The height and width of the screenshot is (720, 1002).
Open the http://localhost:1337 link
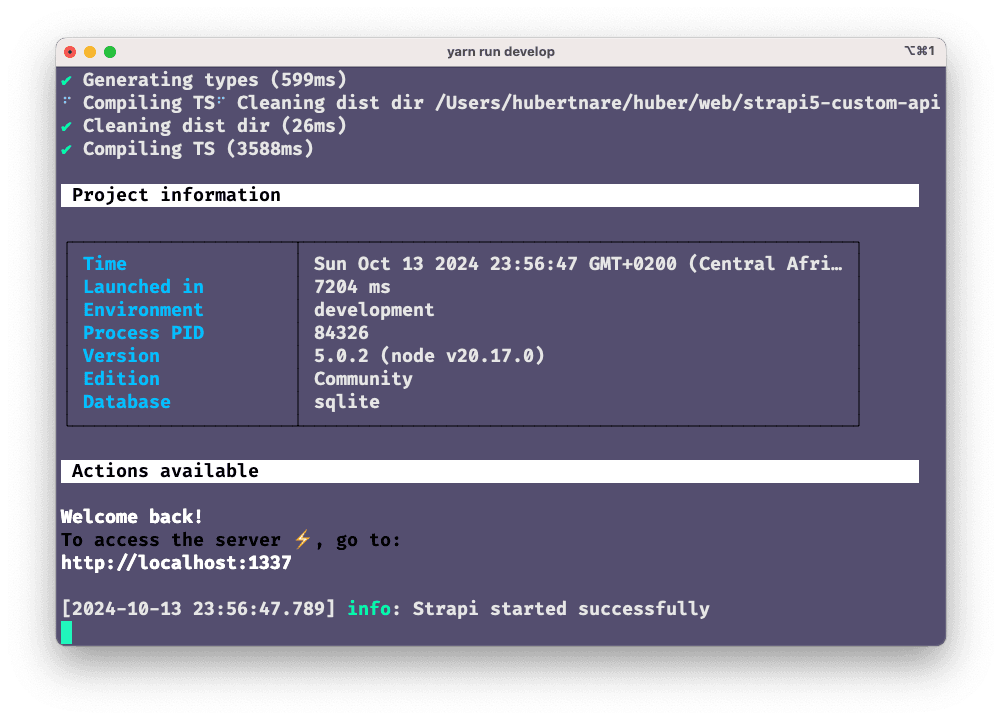176,563
